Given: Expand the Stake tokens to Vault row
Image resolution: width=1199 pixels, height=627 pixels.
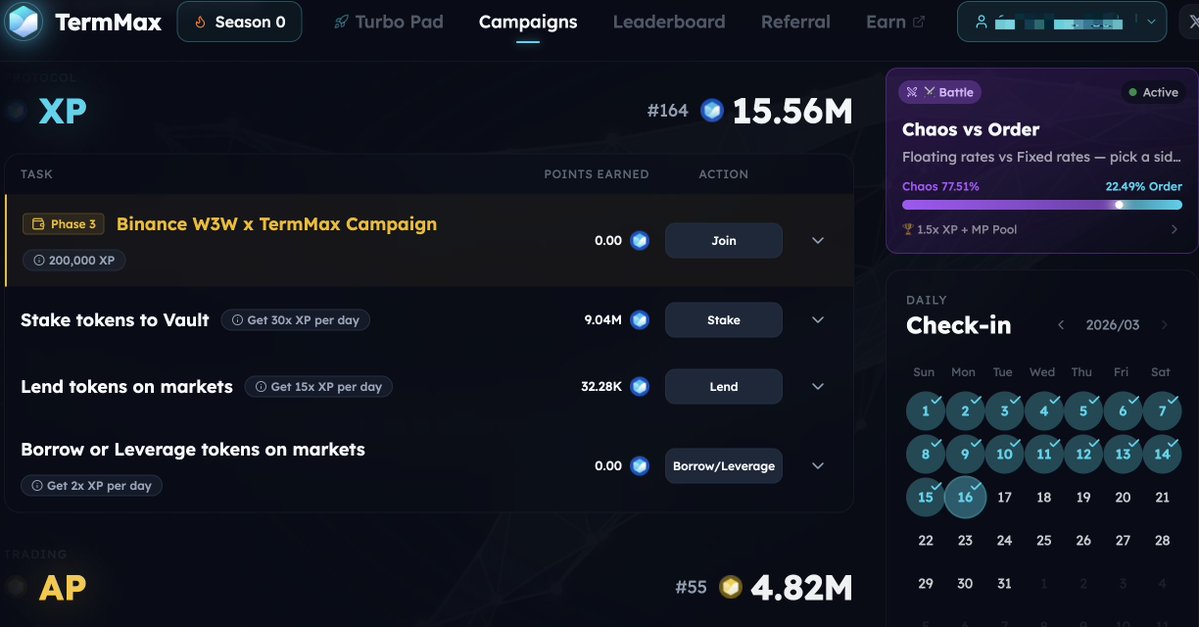Looking at the screenshot, I should click(818, 320).
